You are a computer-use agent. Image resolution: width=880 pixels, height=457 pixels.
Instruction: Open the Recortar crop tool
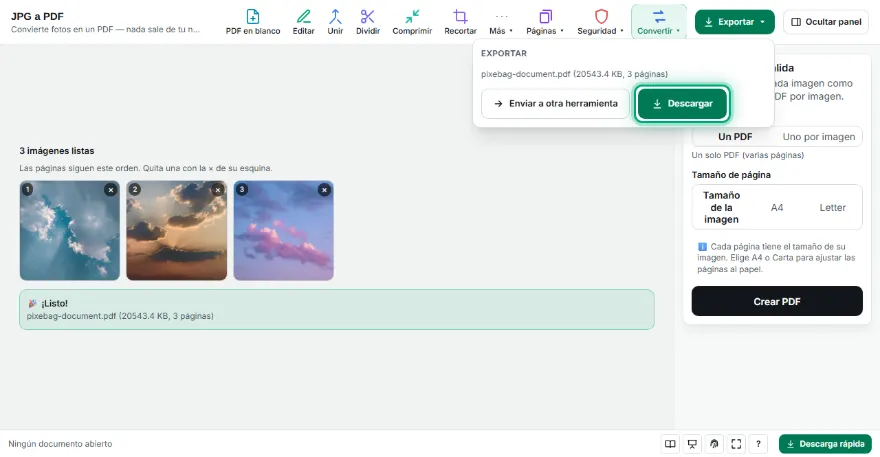460,22
